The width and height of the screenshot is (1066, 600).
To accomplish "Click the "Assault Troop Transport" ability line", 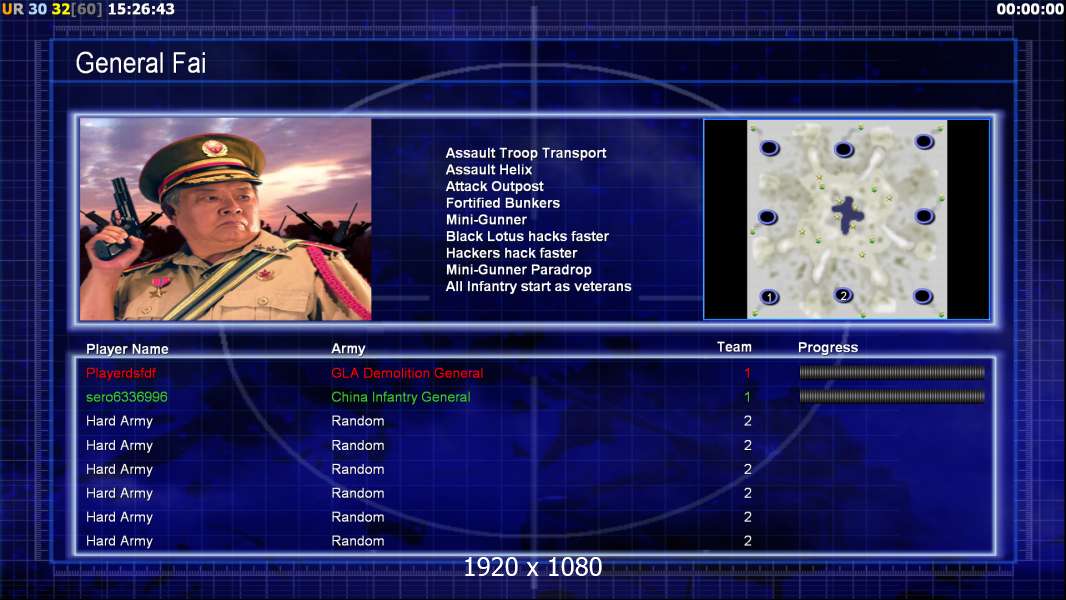I will tap(526, 153).
